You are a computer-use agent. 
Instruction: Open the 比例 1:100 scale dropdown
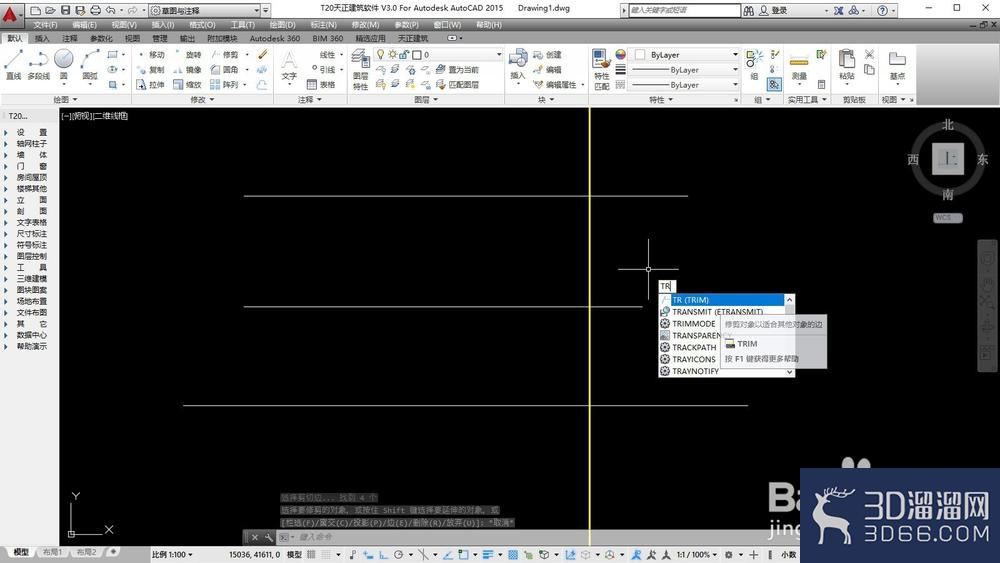(172, 555)
